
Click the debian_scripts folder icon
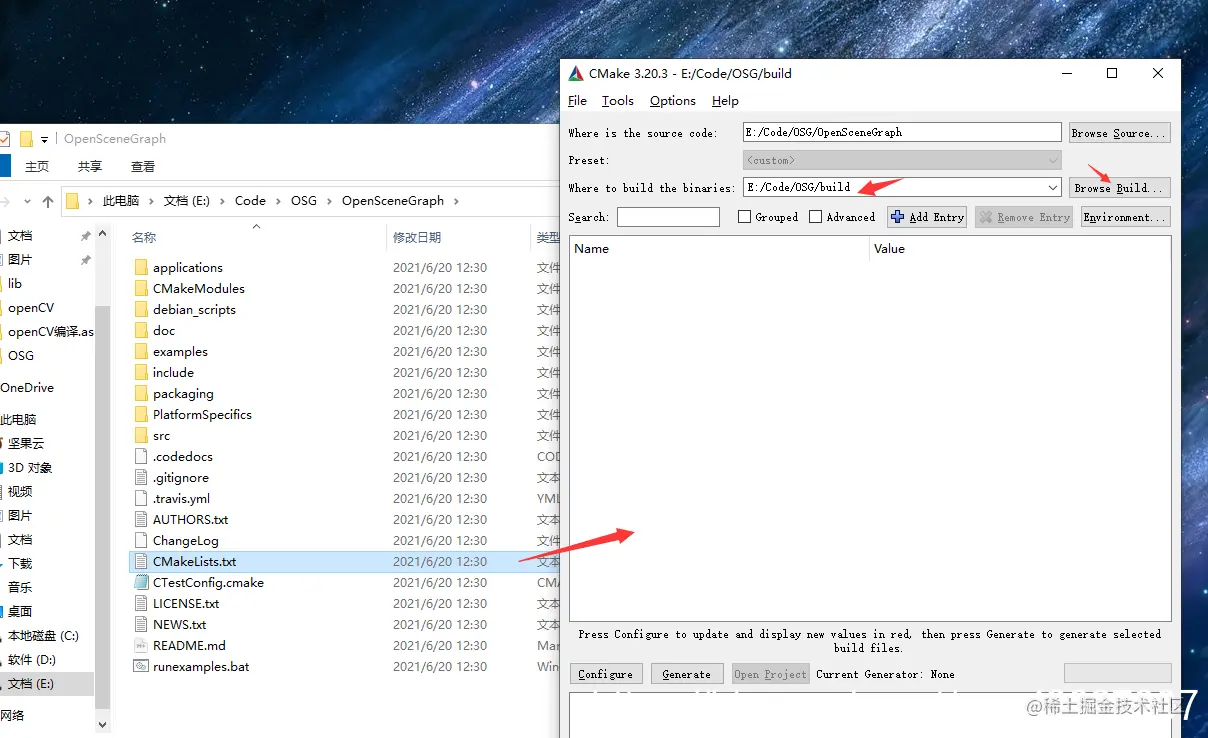point(141,309)
